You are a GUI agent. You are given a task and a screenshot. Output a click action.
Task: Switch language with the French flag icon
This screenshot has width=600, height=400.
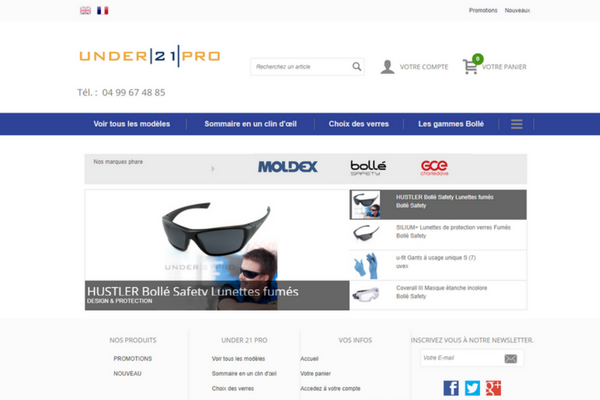[x=103, y=10]
